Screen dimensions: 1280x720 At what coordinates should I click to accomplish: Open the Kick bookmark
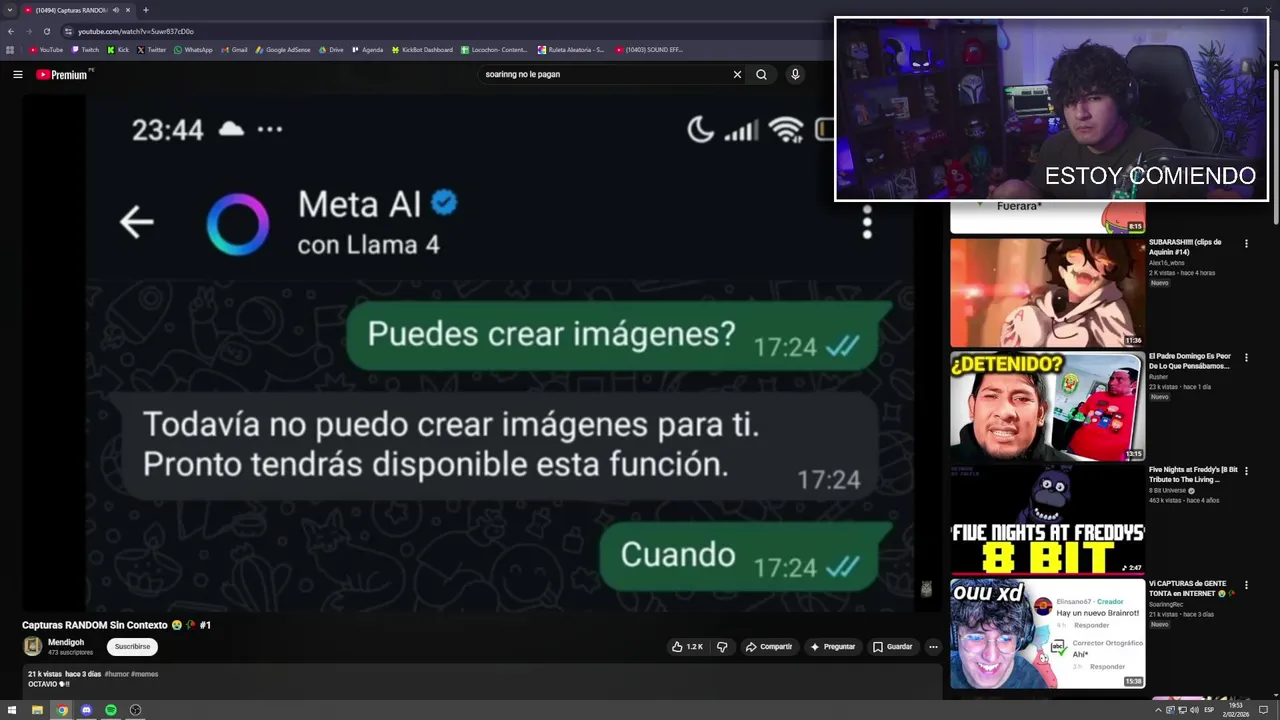click(119, 50)
